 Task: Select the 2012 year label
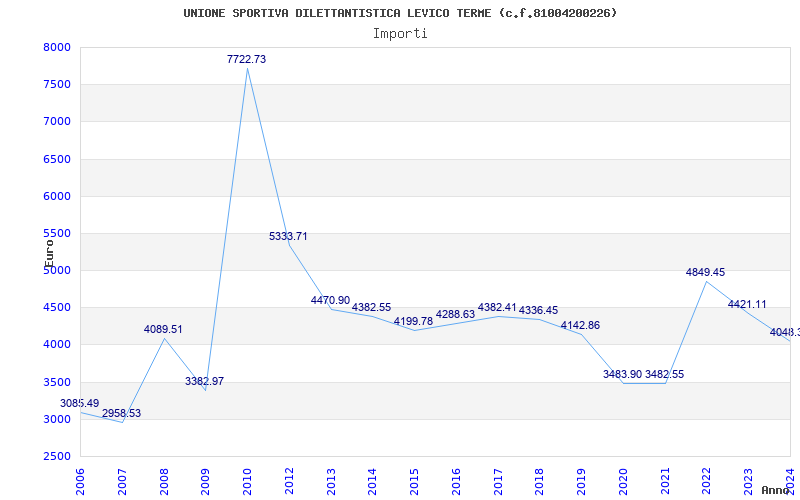click(289, 482)
